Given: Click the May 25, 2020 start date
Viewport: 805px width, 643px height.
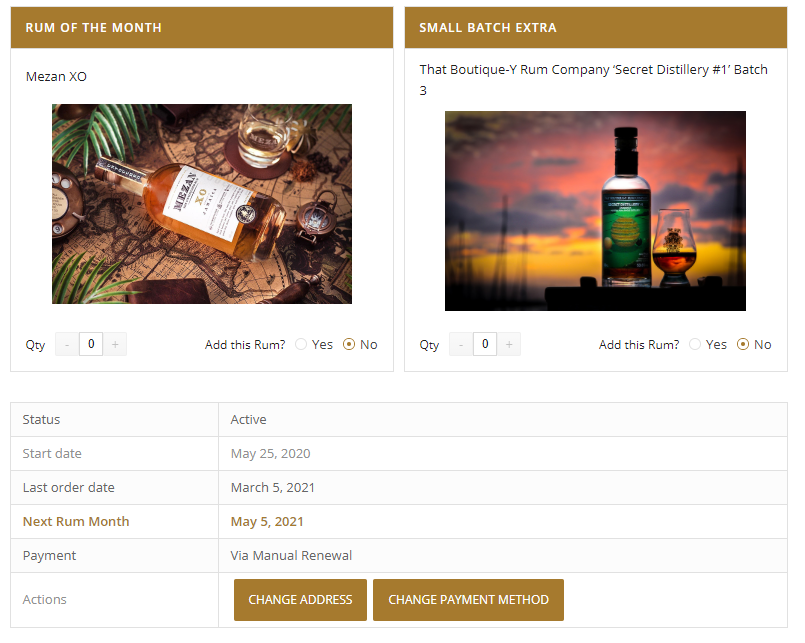Looking at the screenshot, I should click(x=271, y=453).
